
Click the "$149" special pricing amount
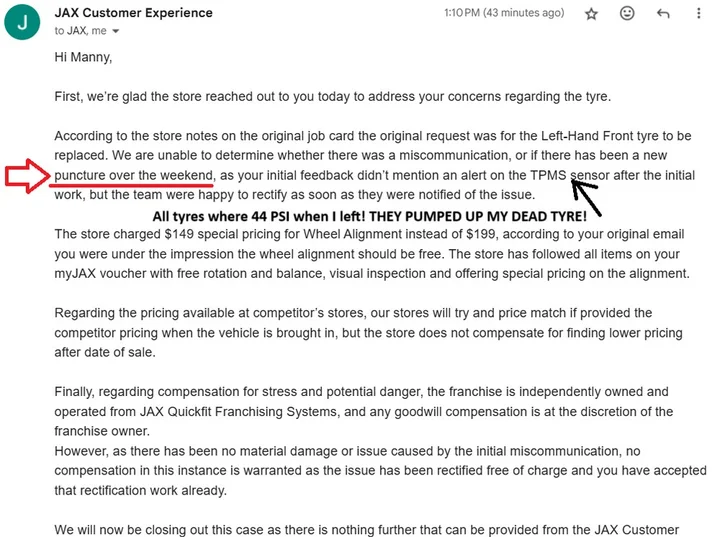(163, 234)
